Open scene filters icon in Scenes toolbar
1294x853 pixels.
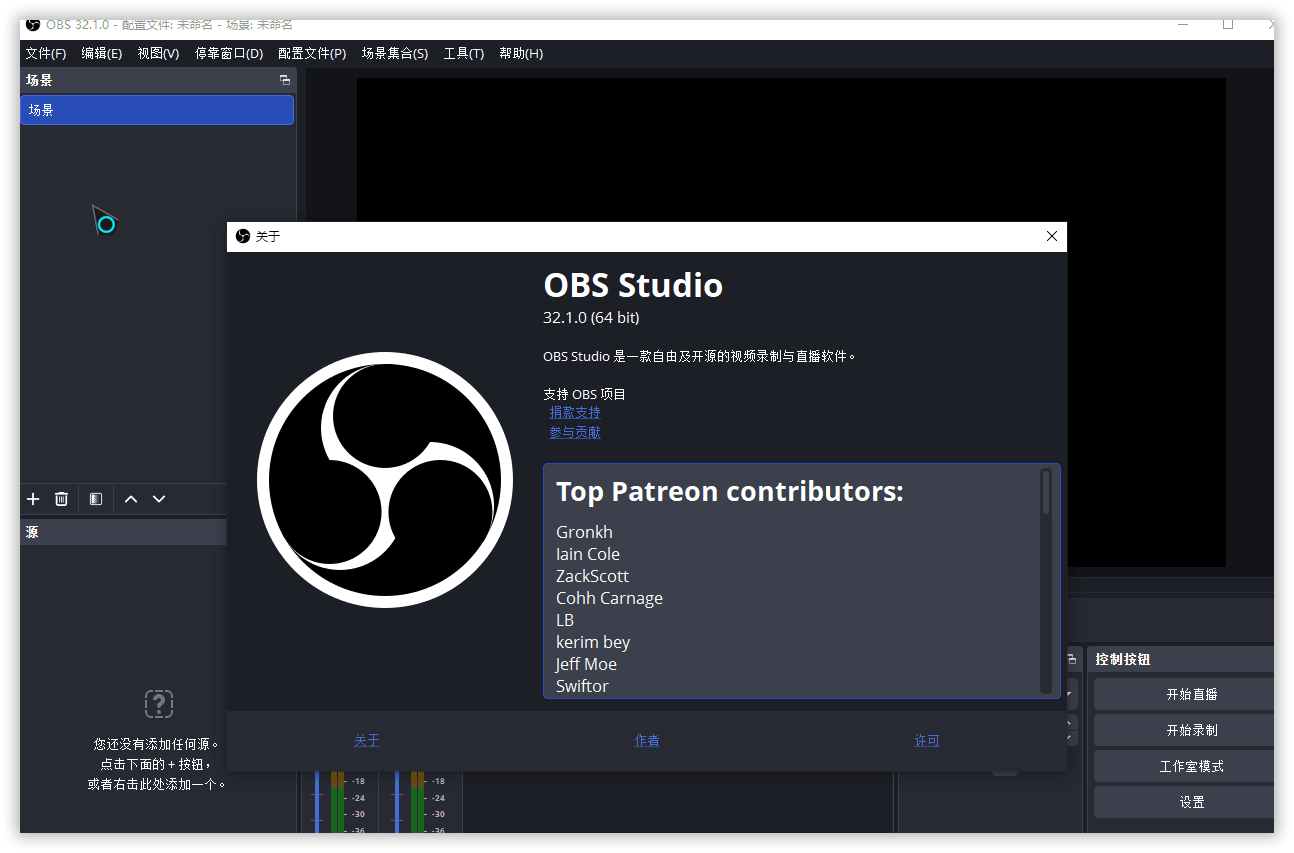[x=96, y=499]
